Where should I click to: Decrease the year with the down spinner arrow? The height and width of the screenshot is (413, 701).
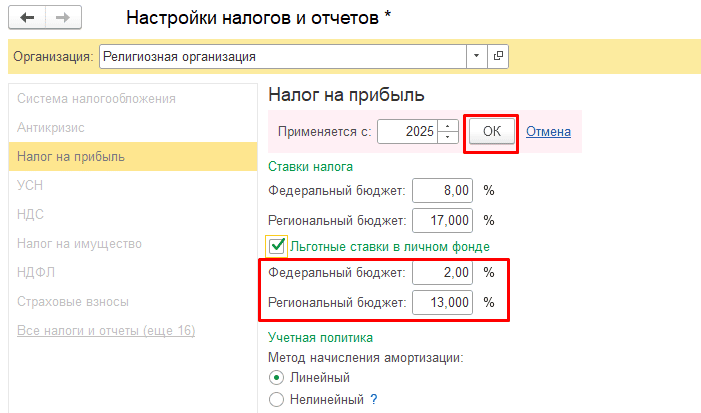(449, 137)
